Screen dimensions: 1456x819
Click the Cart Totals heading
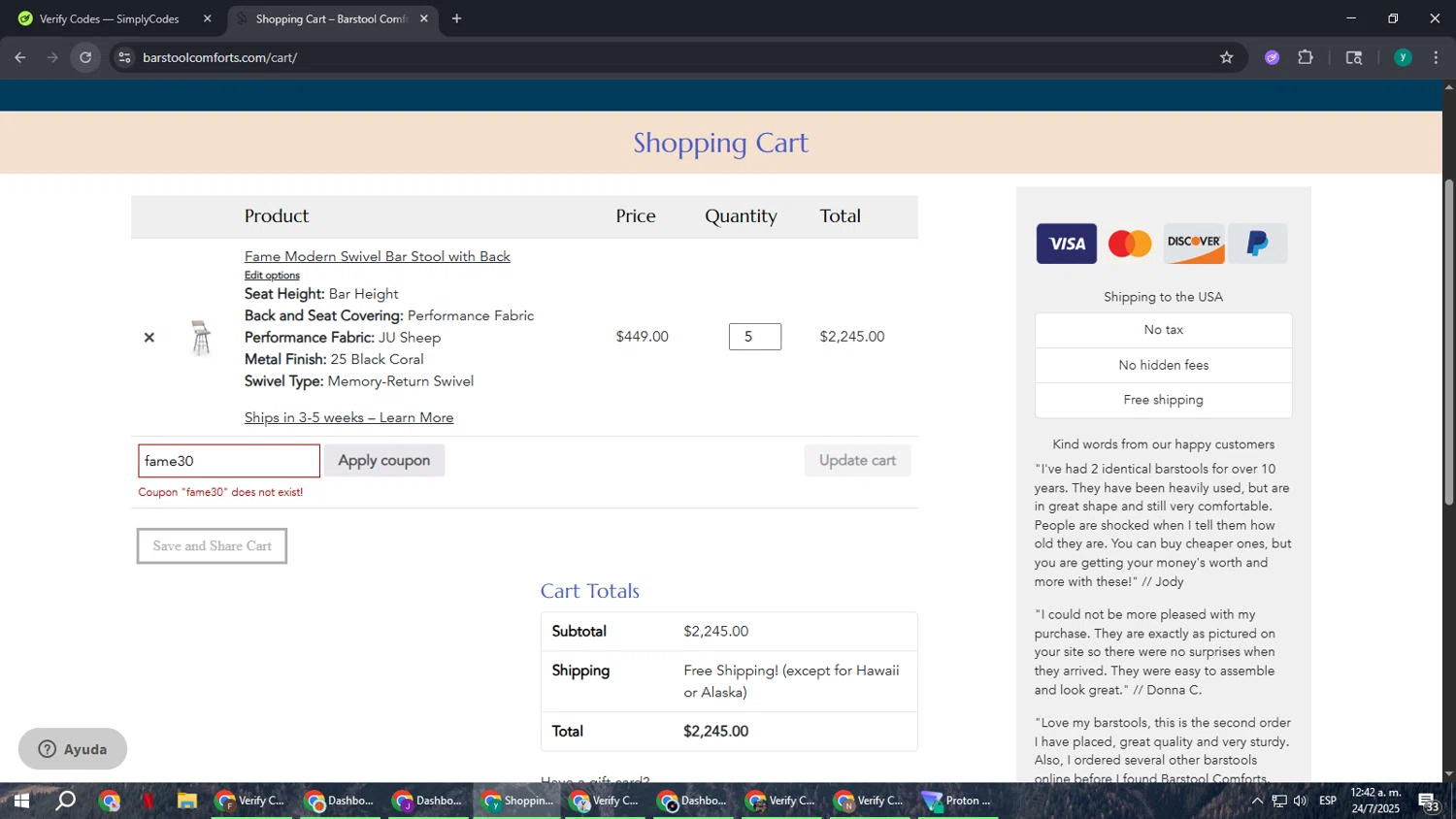590,591
